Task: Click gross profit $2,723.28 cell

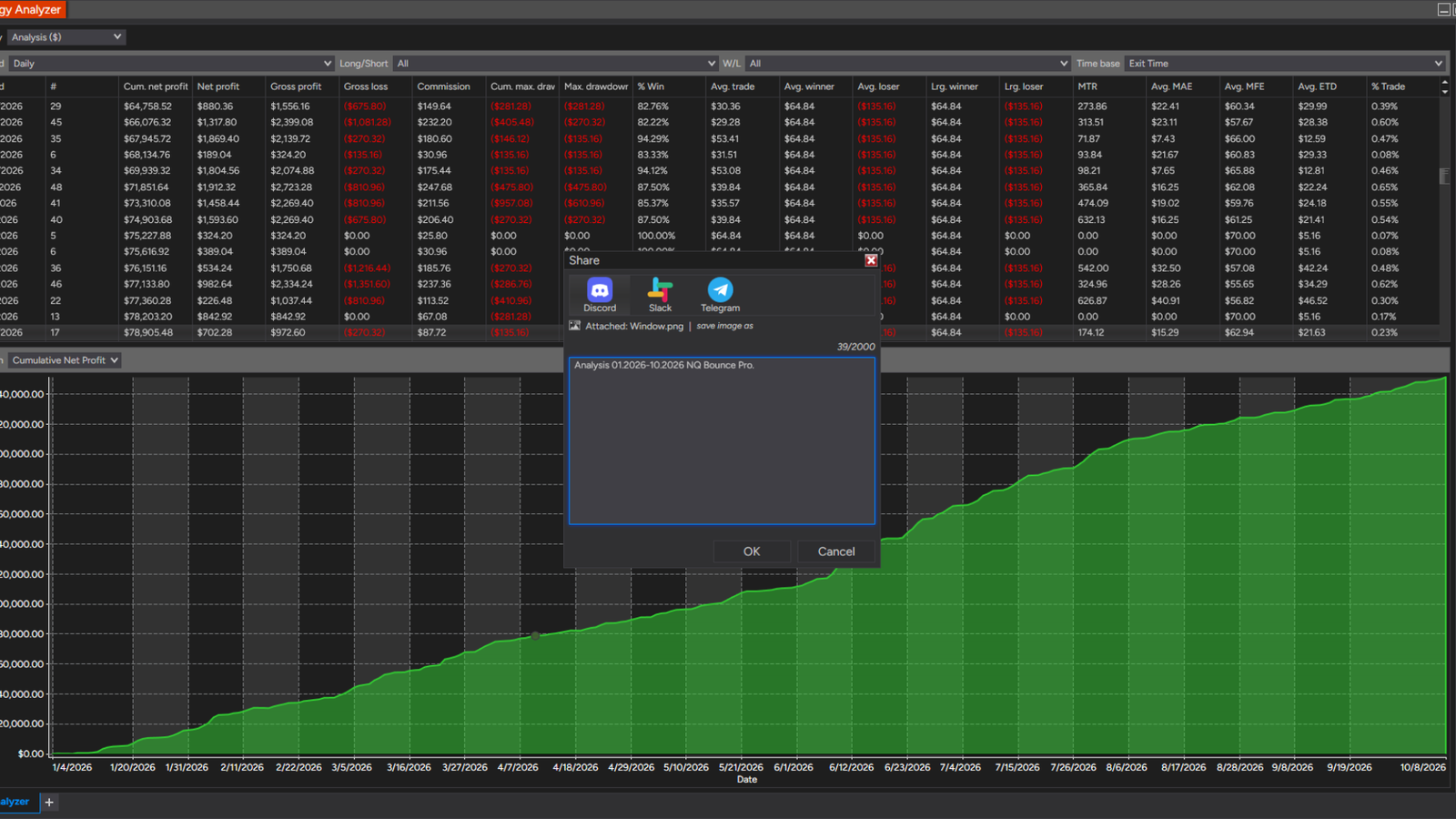Action: [x=291, y=187]
